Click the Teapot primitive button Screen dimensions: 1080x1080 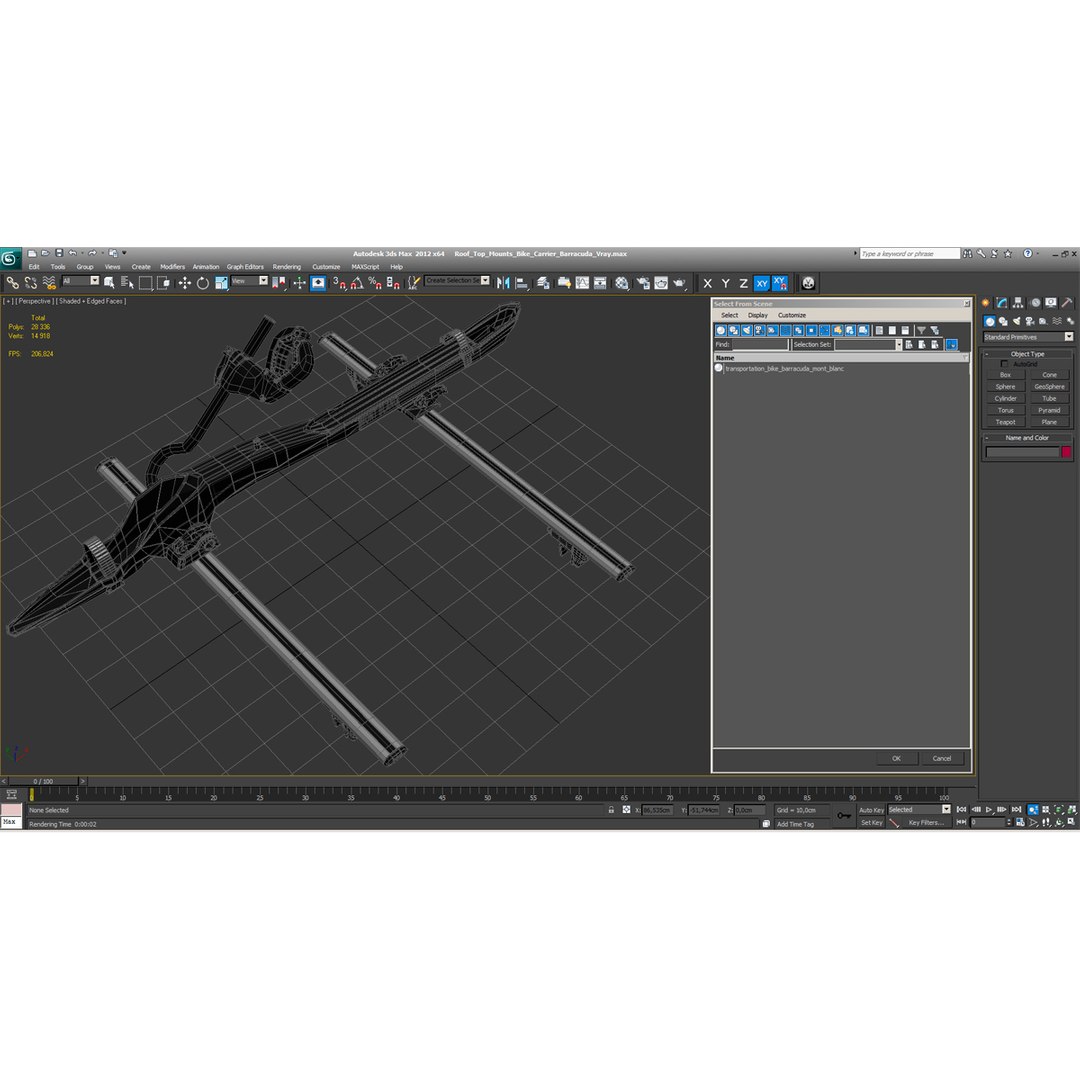coord(1005,422)
